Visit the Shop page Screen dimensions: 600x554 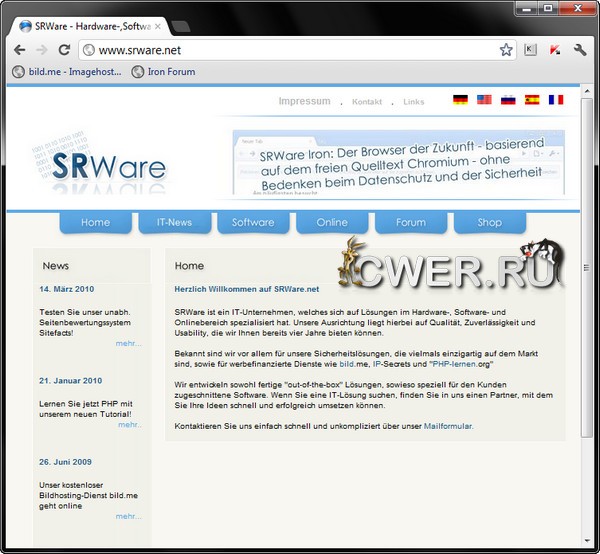pos(489,222)
